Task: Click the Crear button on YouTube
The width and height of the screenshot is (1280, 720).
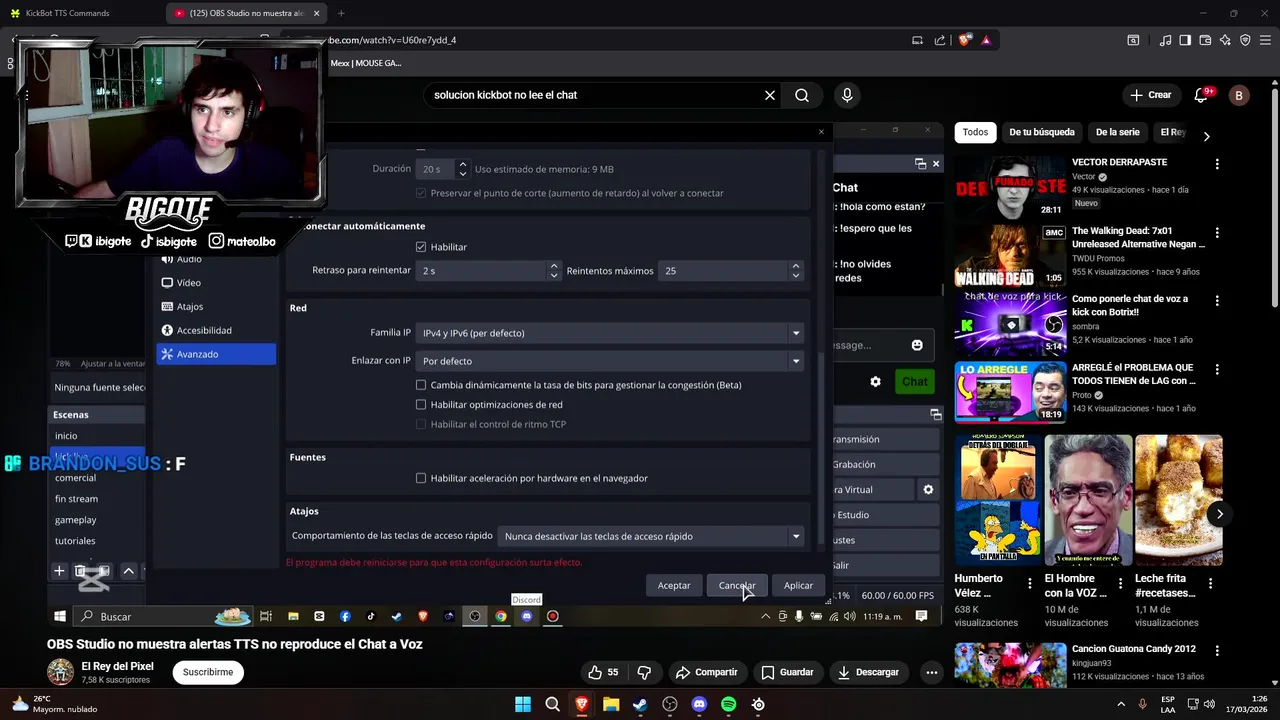Action: (1150, 95)
